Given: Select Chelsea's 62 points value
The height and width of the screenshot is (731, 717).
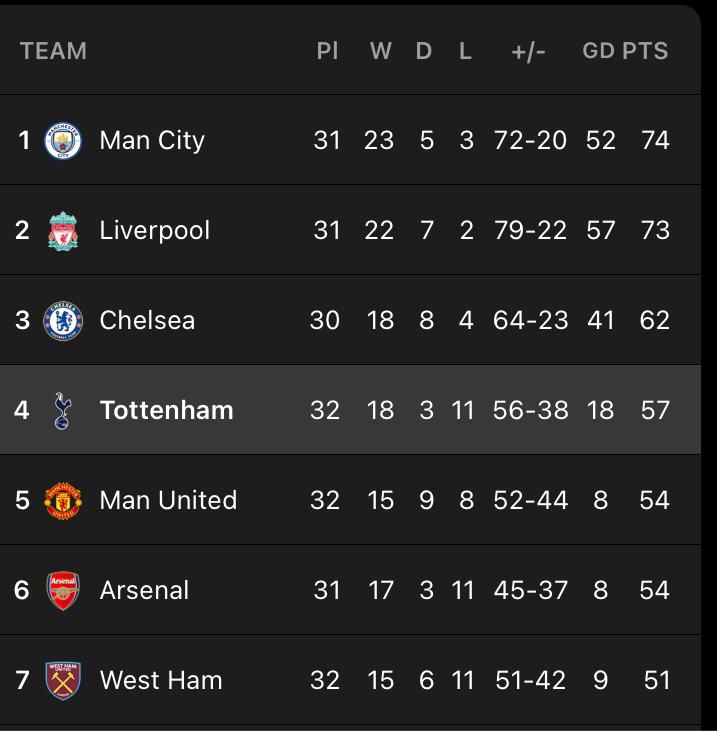Looking at the screenshot, I should tap(655, 320).
